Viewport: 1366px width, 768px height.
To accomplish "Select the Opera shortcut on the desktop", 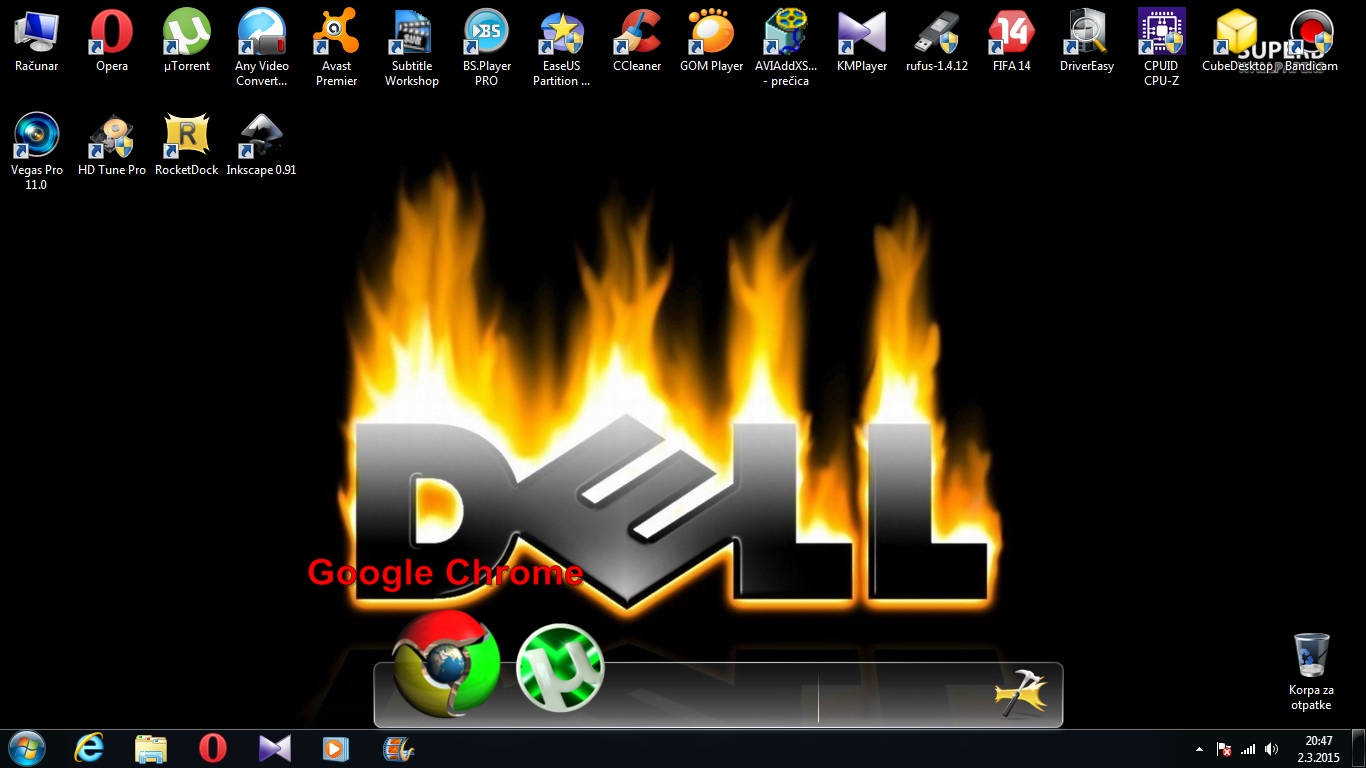I will click(x=112, y=41).
